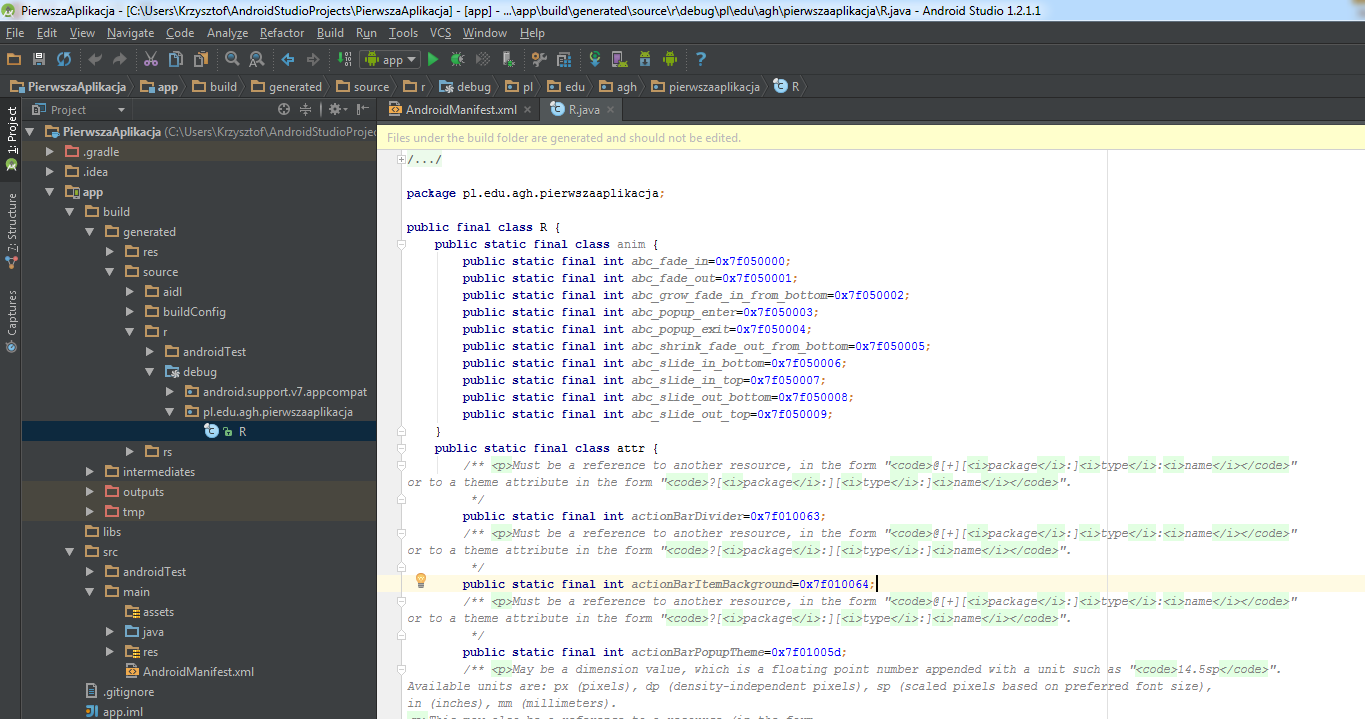Click the agh breadcrumb item
Screen dimensions: 1365x719
(x=617, y=87)
